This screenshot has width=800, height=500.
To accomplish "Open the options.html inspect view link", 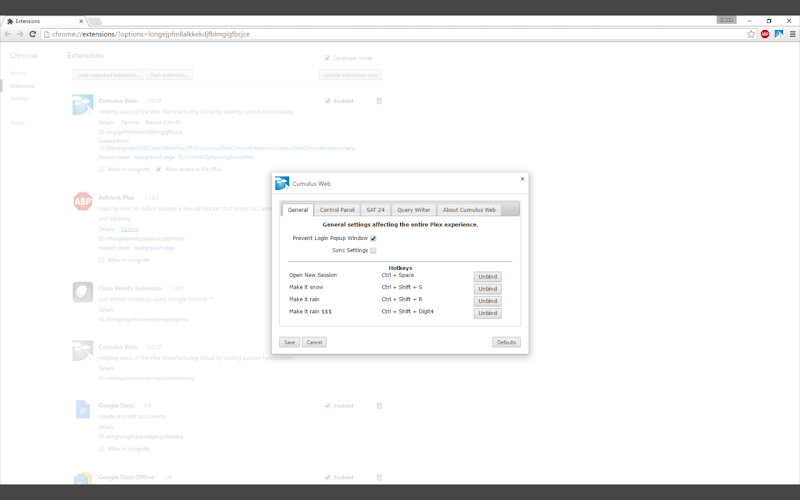I will (x=216, y=157).
